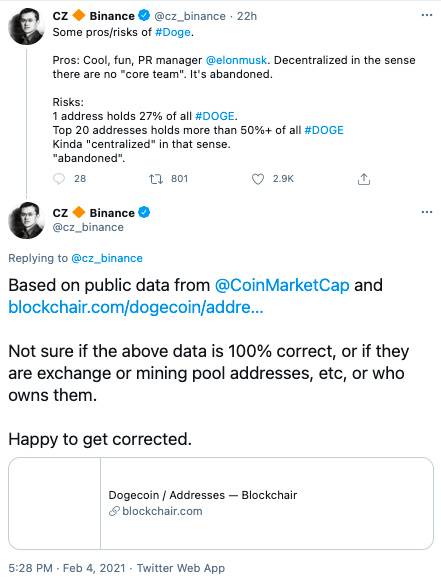Viewport: 441px width, 584px height.
Task: Follow the blockchair.com/dogecoin/addre... link
Action: (136, 308)
